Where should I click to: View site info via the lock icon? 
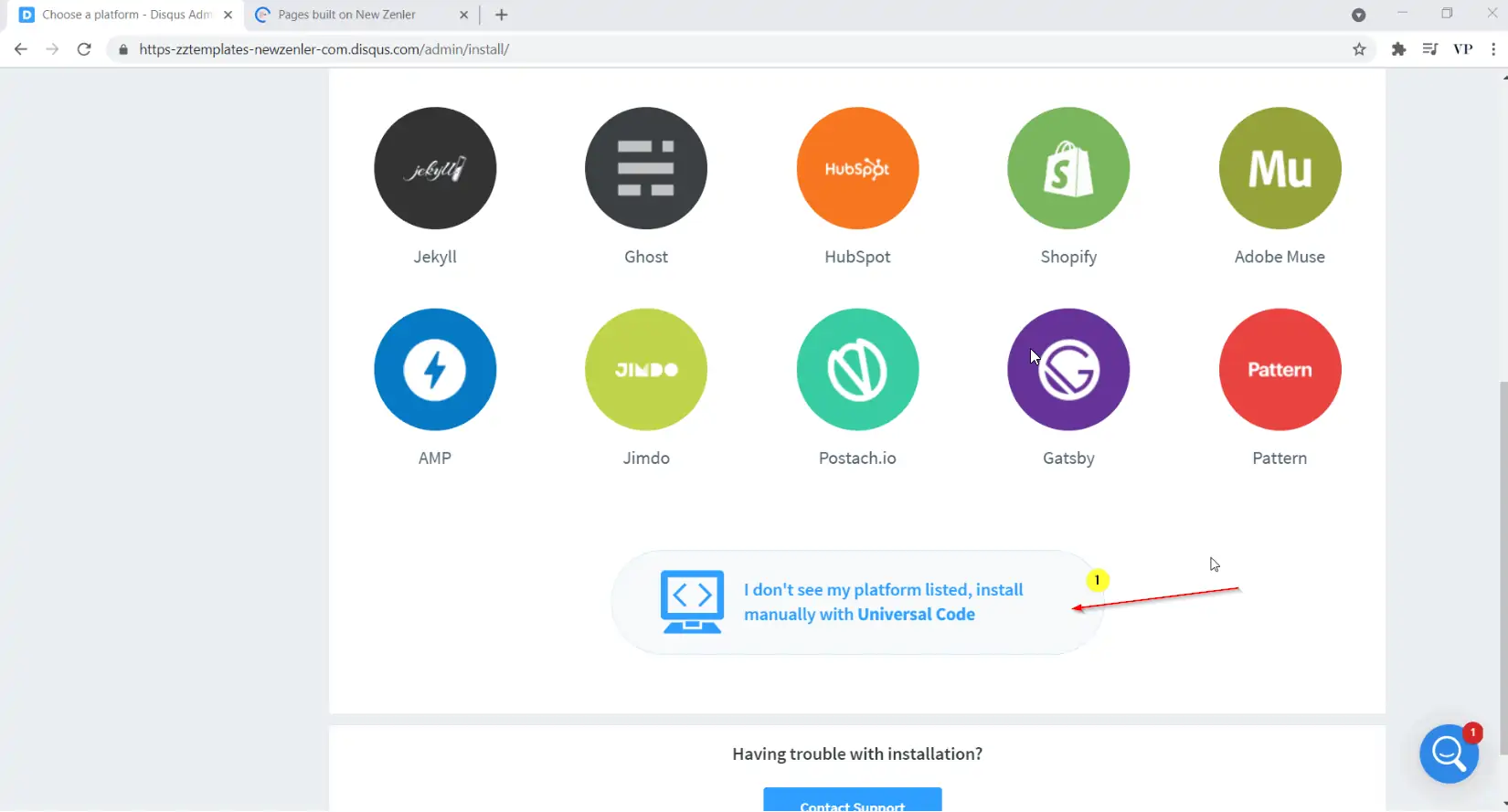123,49
